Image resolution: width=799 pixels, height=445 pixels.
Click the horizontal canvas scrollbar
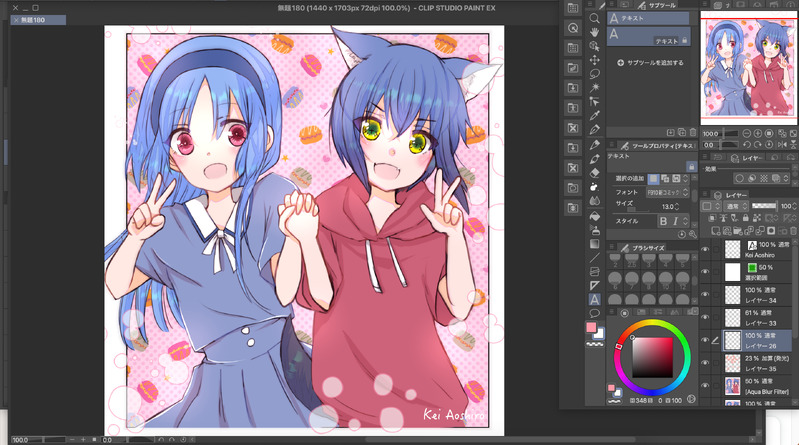[499, 439]
